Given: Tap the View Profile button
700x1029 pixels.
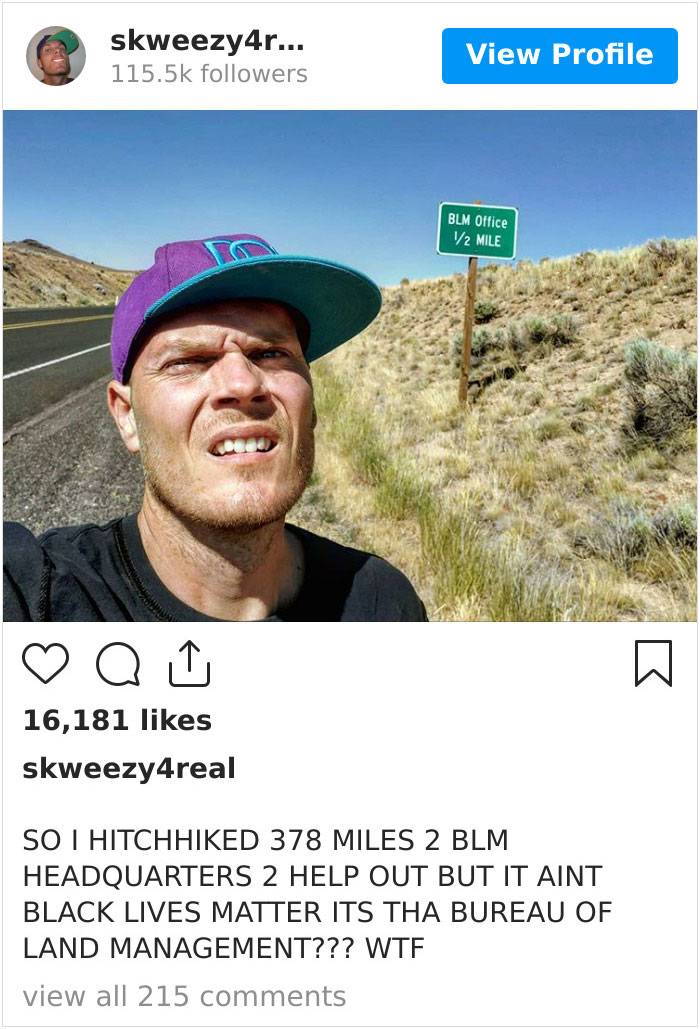Looking at the screenshot, I should 559,55.
